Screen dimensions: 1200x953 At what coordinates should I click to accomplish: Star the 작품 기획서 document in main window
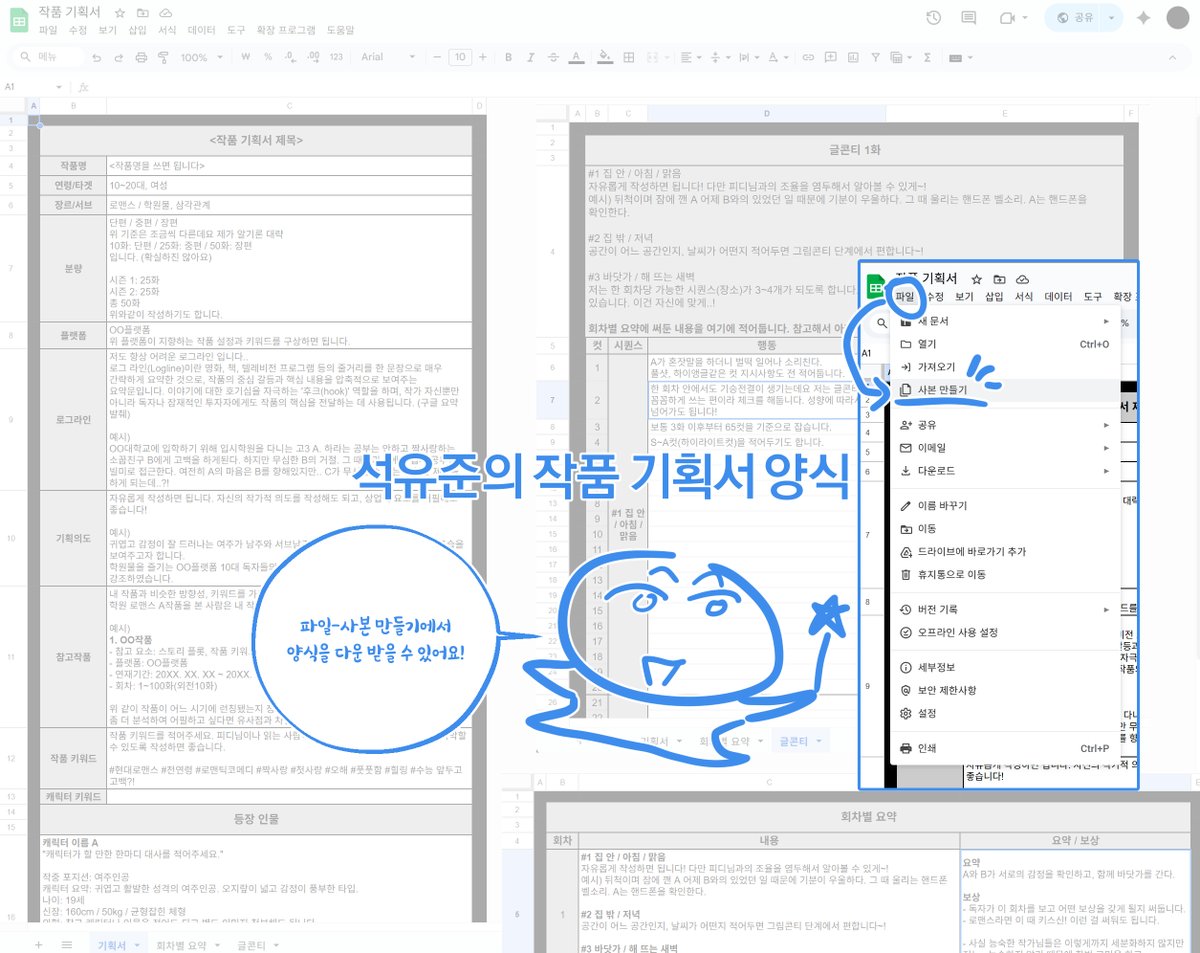point(120,12)
